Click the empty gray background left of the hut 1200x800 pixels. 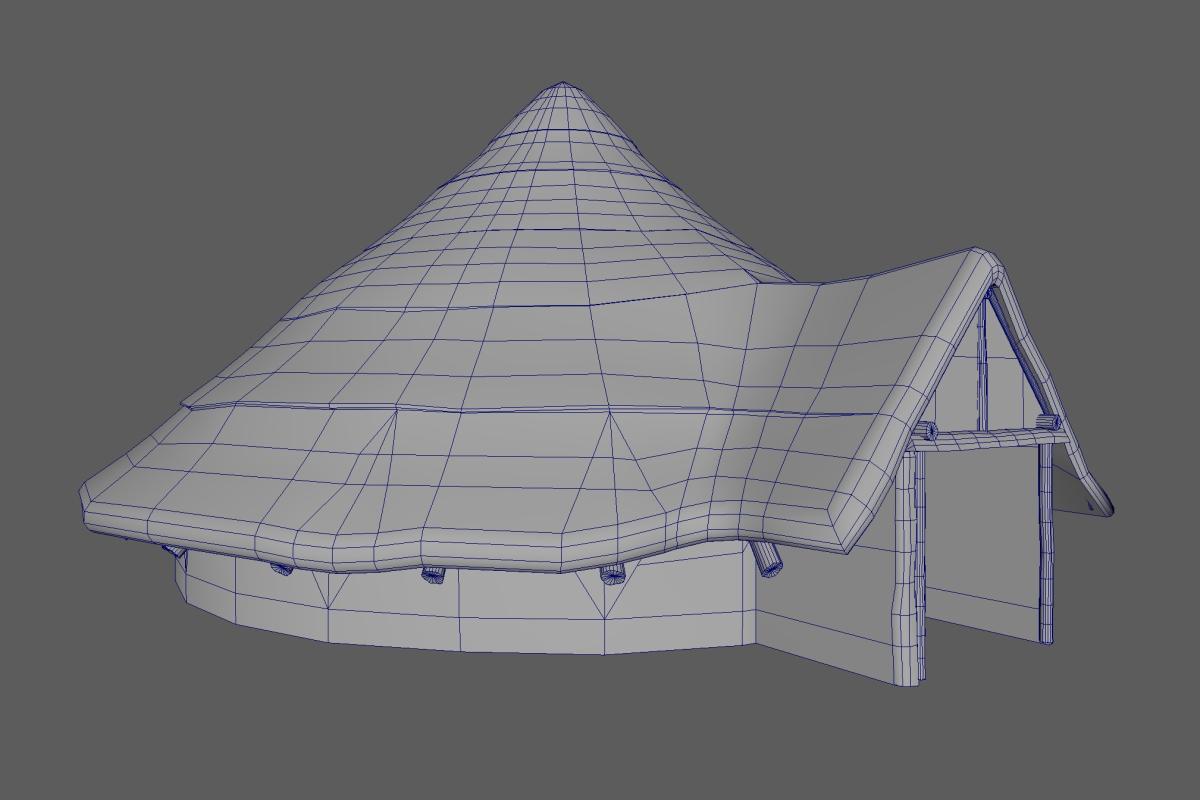coord(60,300)
